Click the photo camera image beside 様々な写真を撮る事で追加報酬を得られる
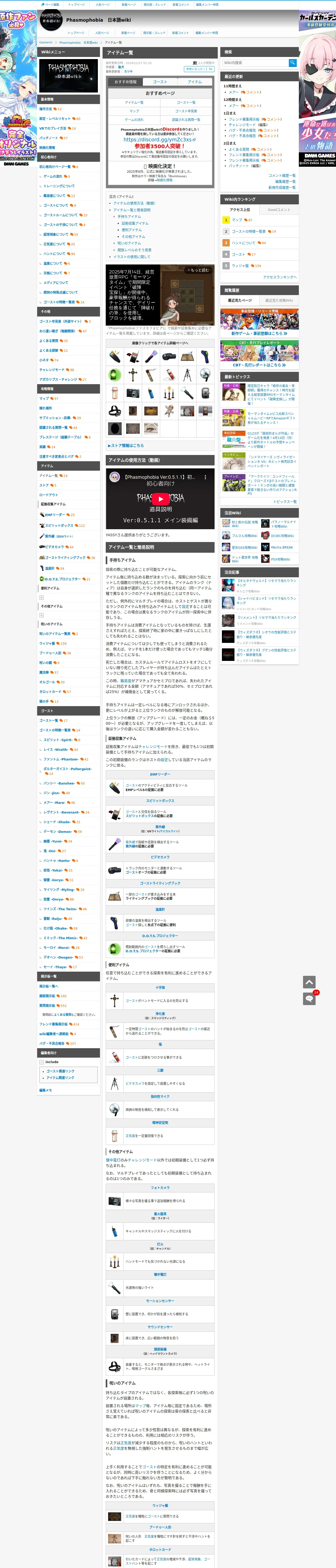 point(115,1201)
